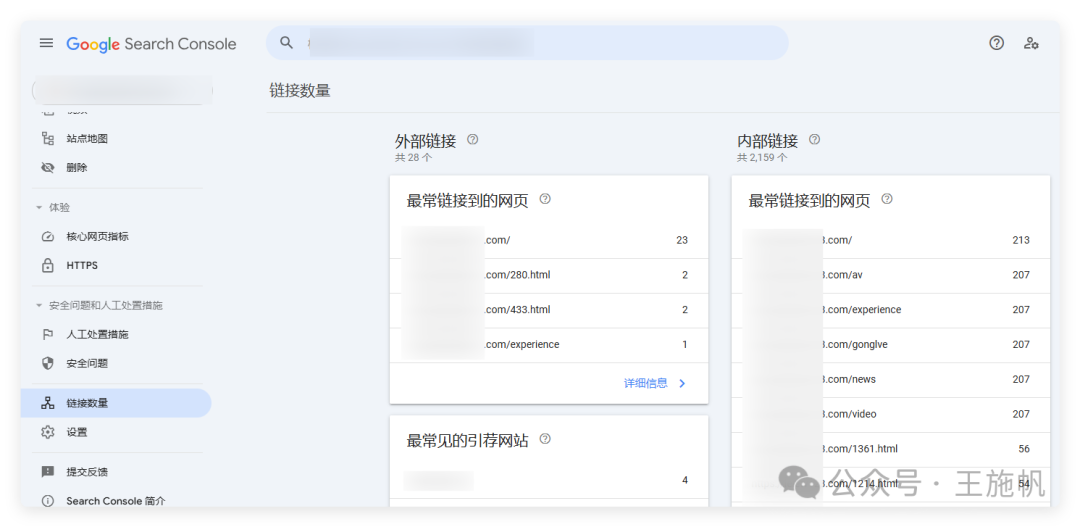
Task: Select external row .com/280.html
Action: [x=549, y=276]
